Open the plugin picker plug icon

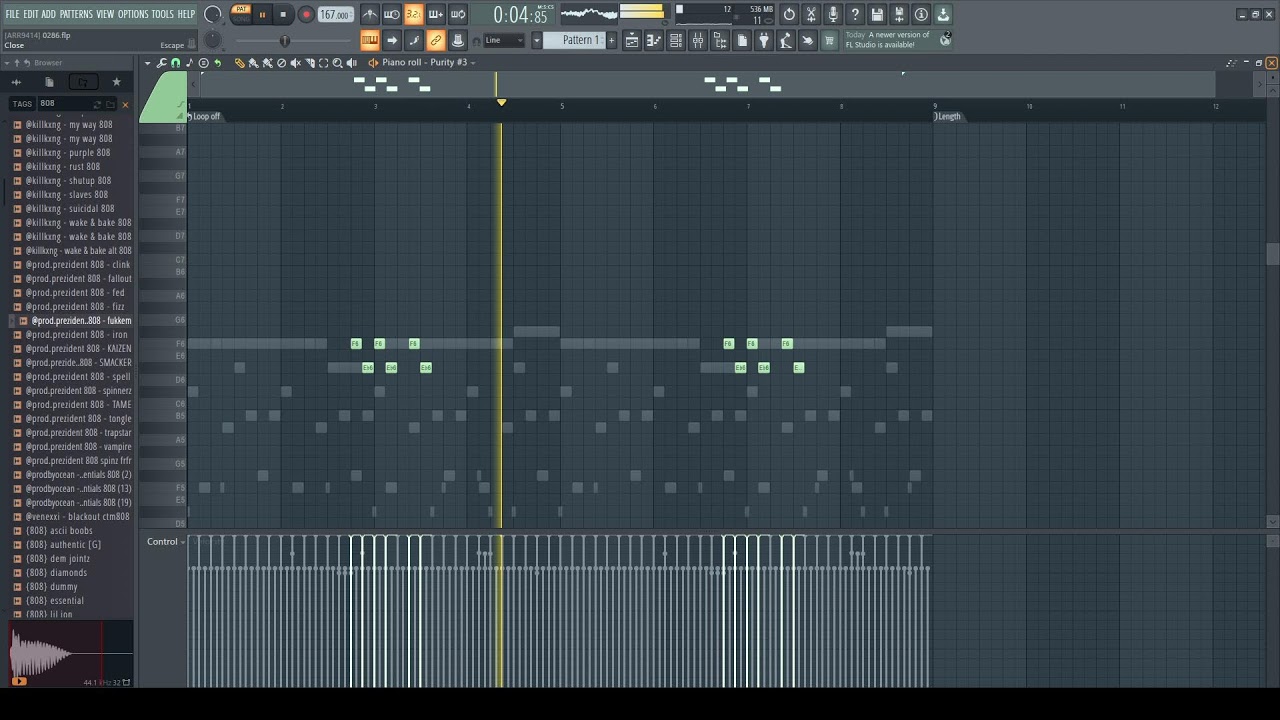764,40
